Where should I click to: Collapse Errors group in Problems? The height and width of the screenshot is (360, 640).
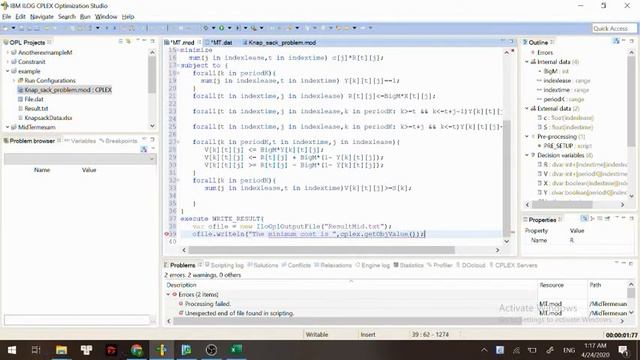tap(168, 294)
